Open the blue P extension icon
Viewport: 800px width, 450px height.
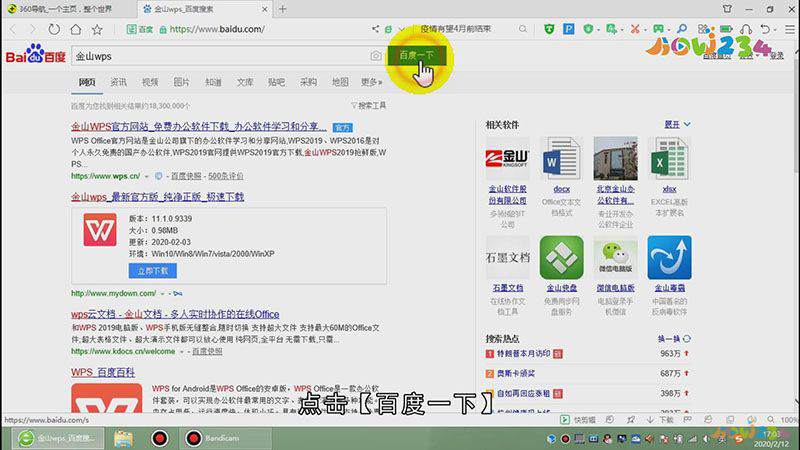click(x=569, y=29)
